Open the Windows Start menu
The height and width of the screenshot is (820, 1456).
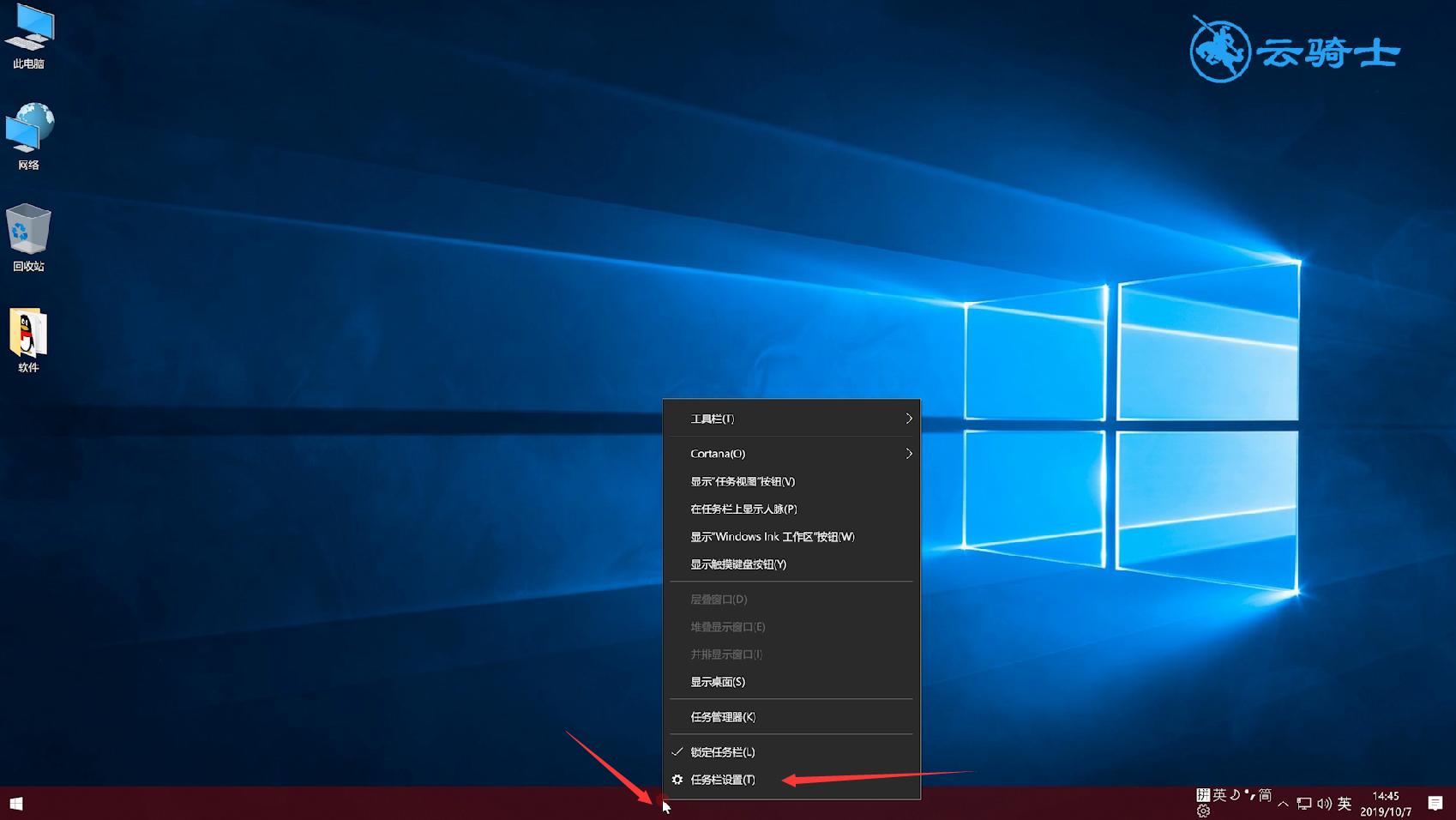(15, 804)
